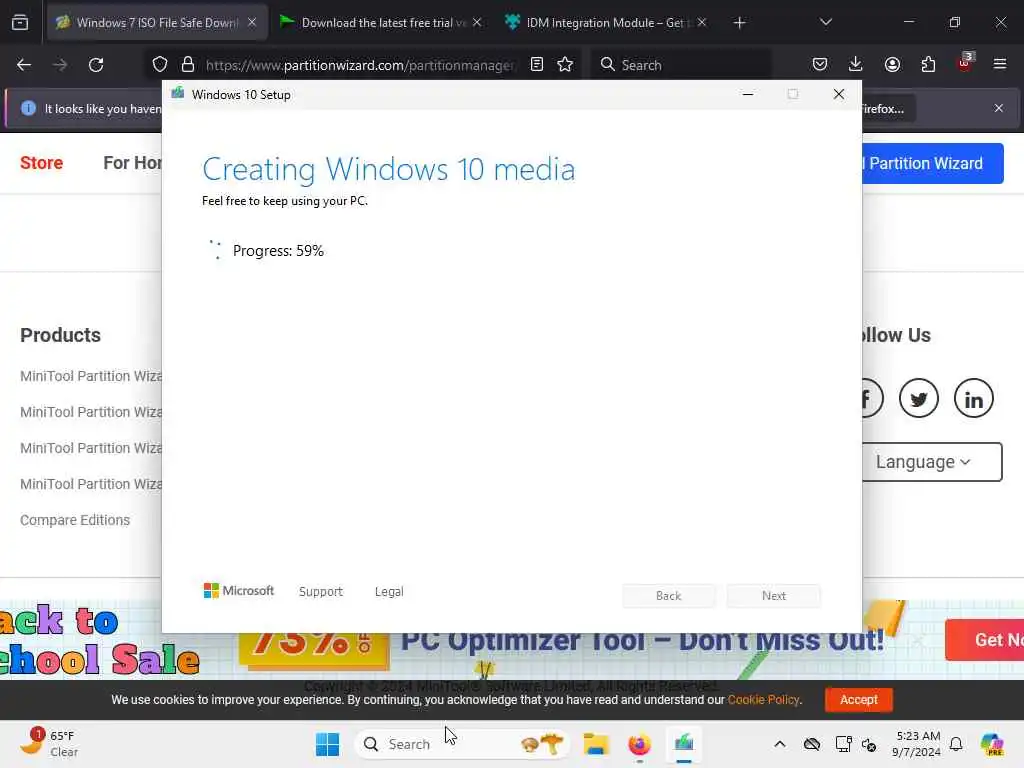Image resolution: width=1024 pixels, height=768 pixels.
Task: Open File Explorer from taskbar
Action: point(596,744)
